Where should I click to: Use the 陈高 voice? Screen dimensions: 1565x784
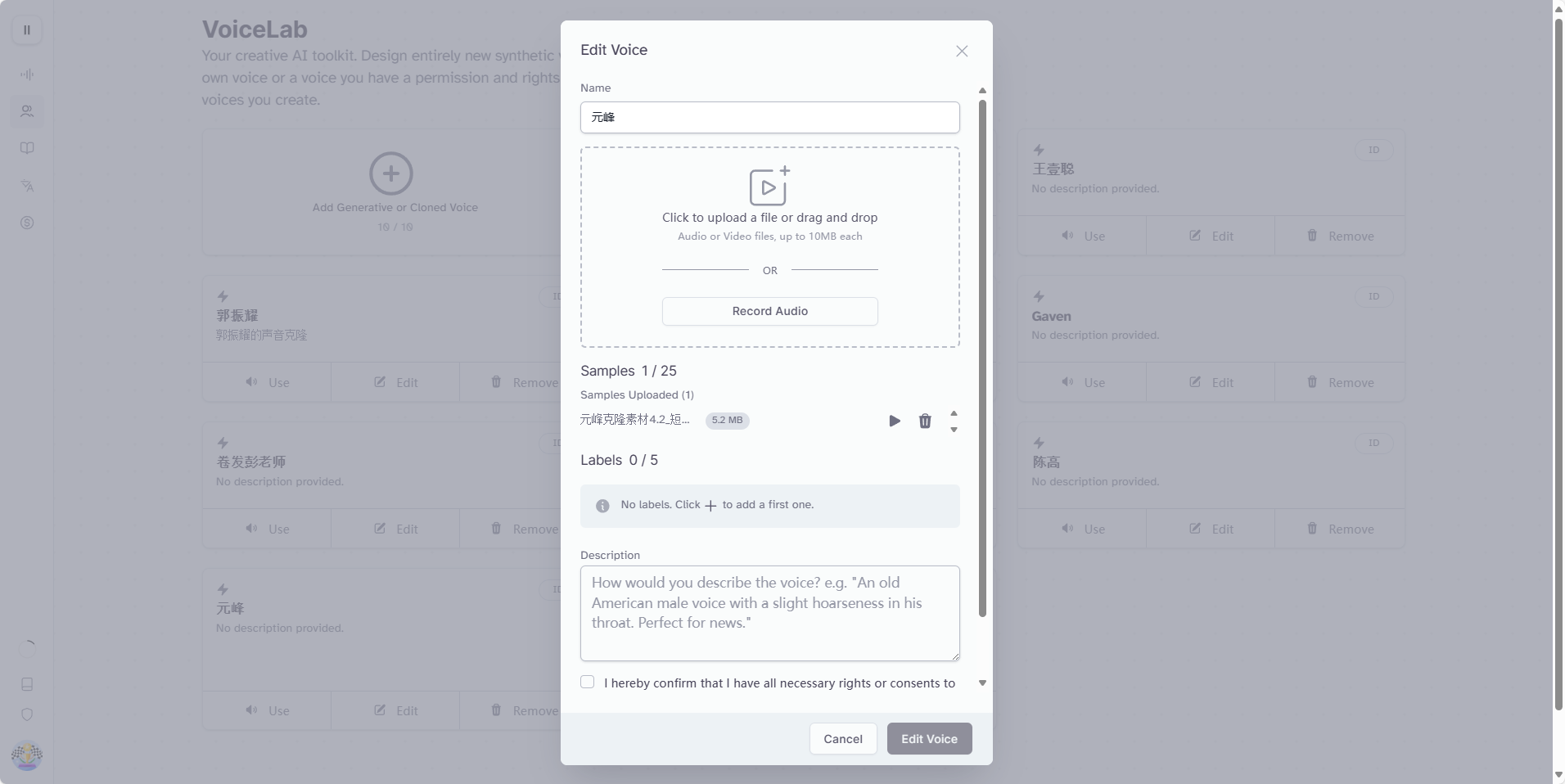pyautogui.click(x=1082, y=529)
